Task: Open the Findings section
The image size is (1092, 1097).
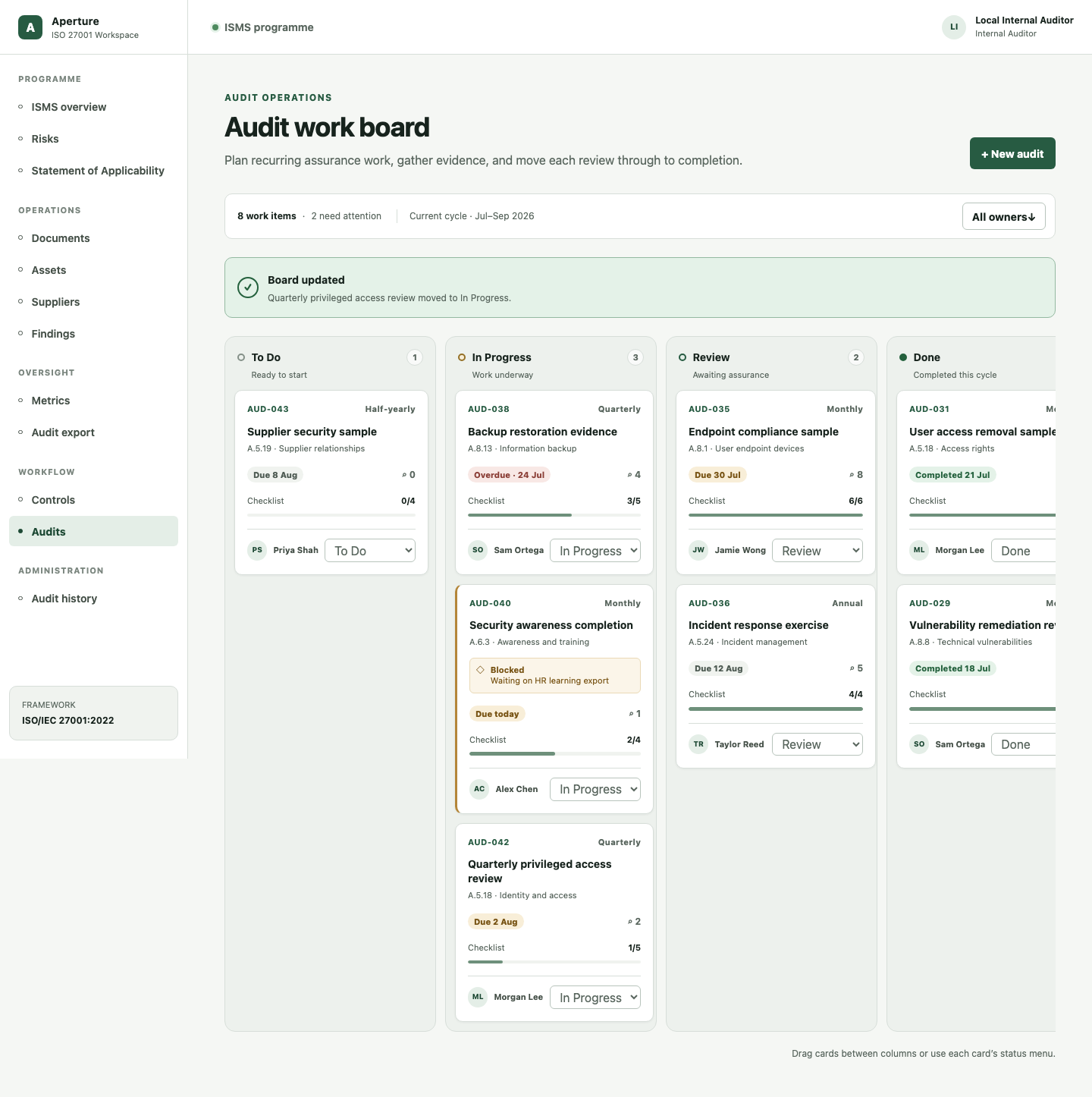Action: point(93,334)
